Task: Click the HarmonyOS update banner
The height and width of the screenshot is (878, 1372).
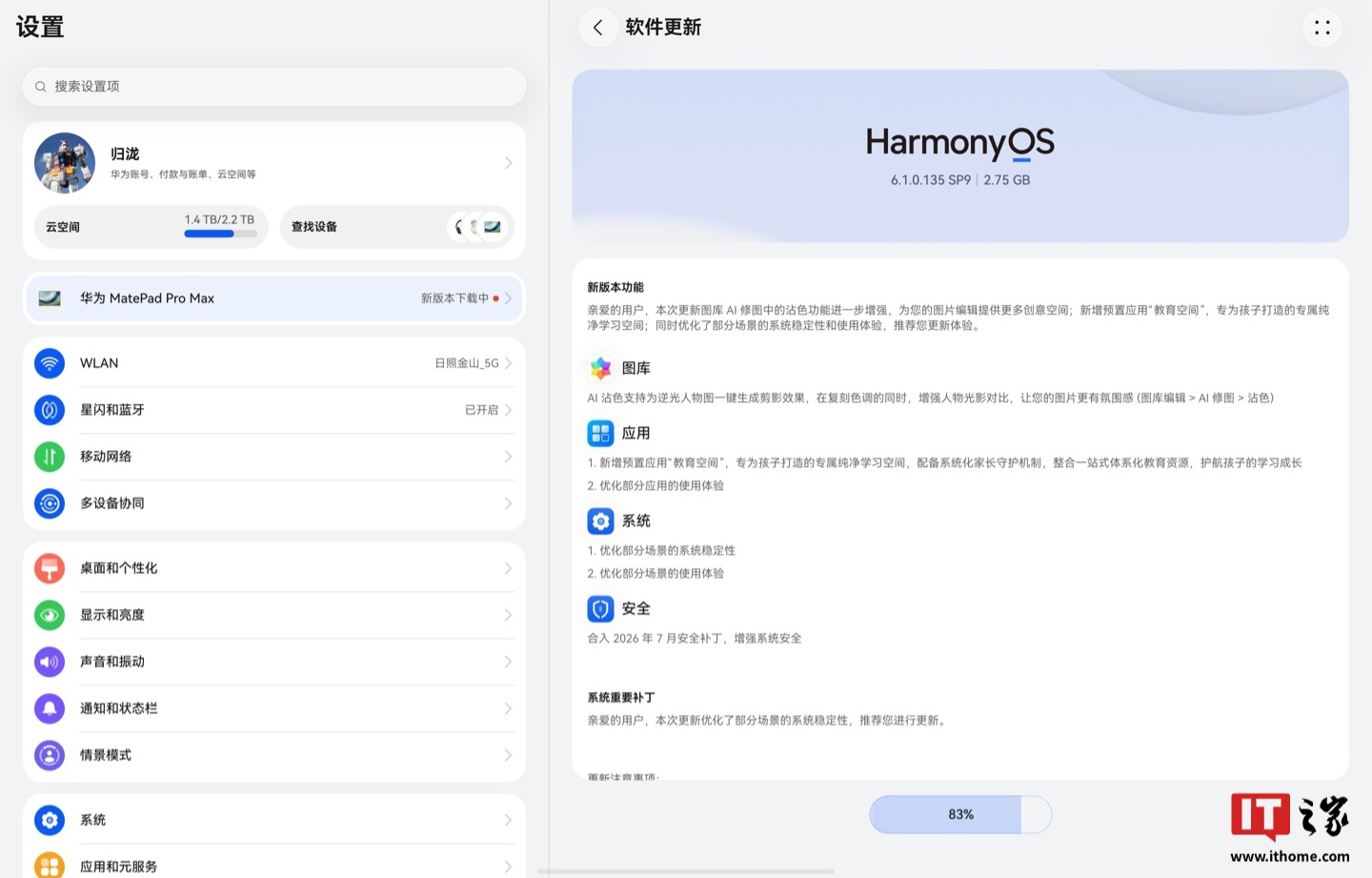Action: tap(960, 155)
